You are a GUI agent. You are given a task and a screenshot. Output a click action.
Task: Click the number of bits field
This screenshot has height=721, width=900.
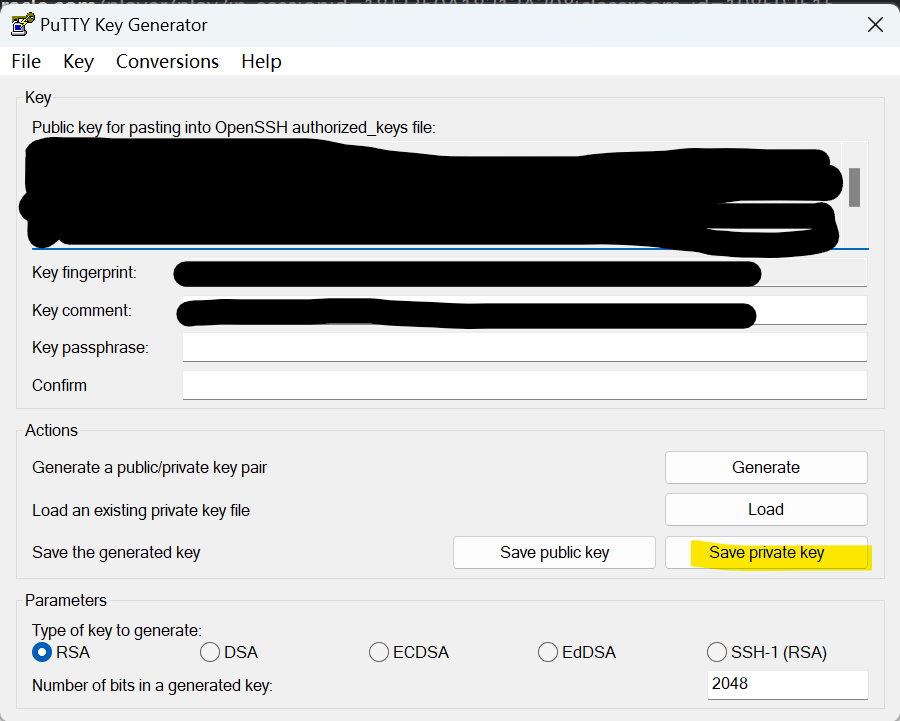[788, 684]
